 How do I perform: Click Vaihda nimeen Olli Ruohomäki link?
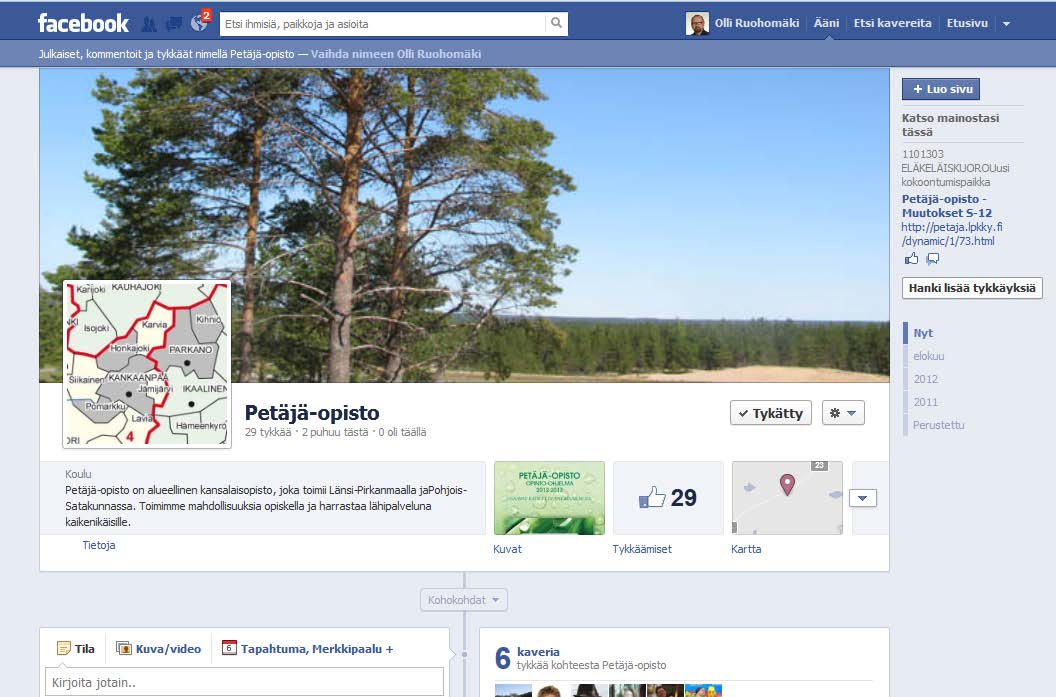point(396,54)
